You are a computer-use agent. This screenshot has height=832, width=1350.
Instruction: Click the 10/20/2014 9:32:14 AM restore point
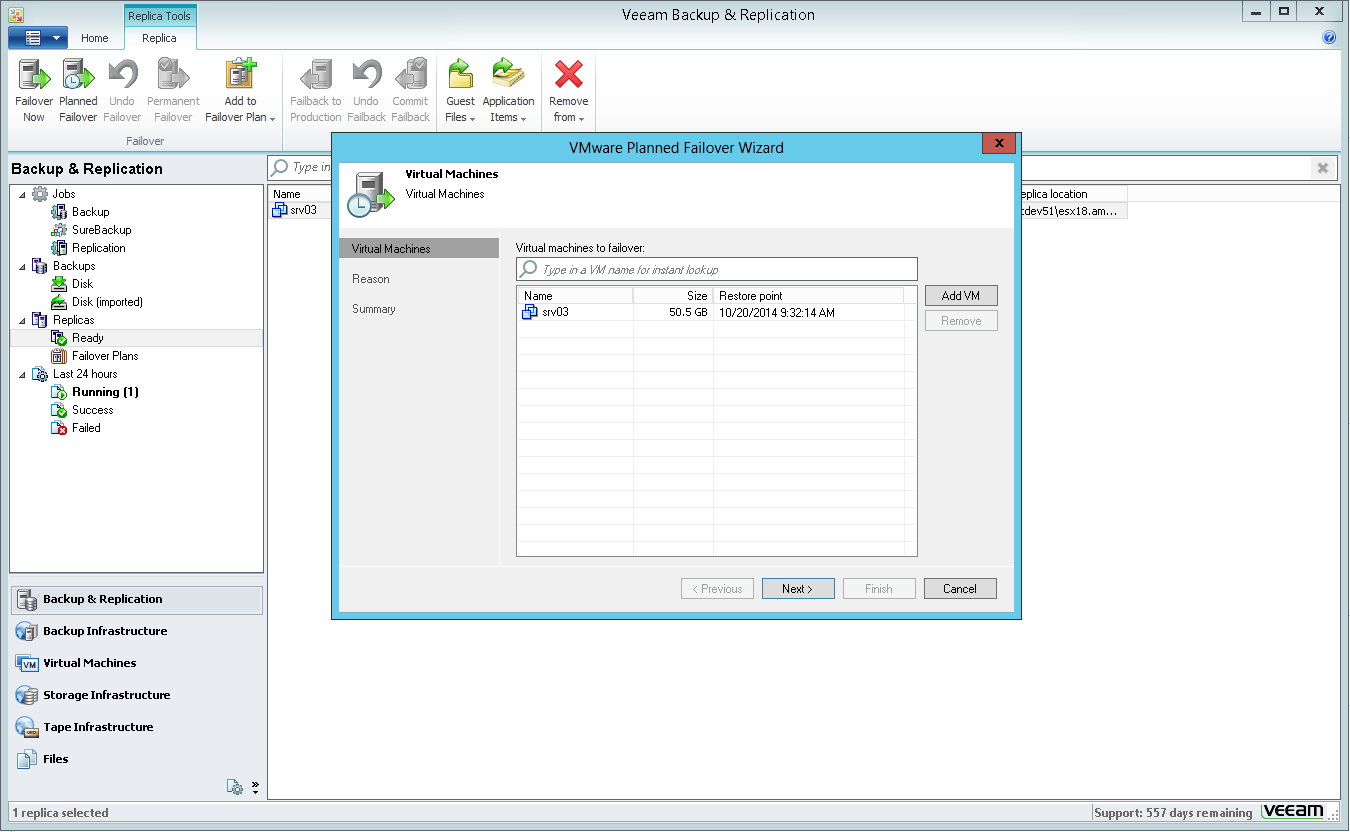tap(777, 312)
